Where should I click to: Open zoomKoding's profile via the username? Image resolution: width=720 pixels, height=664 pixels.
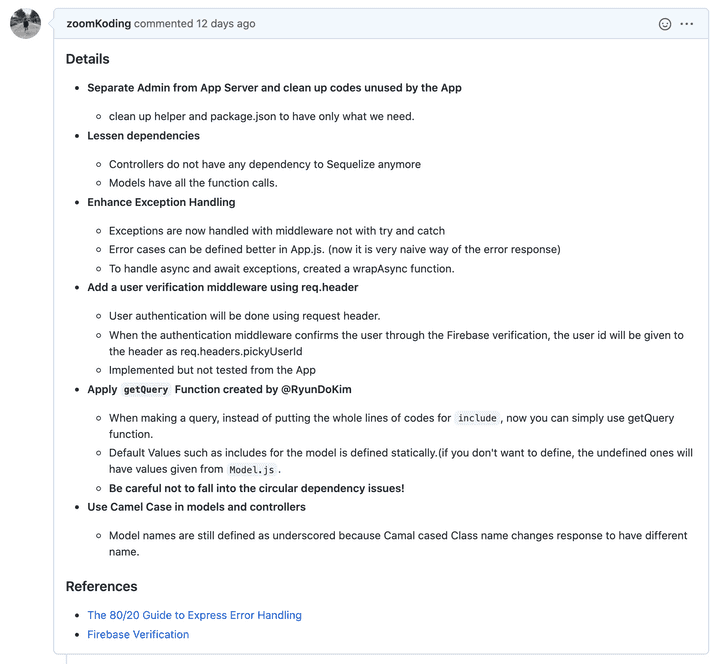(x=98, y=24)
